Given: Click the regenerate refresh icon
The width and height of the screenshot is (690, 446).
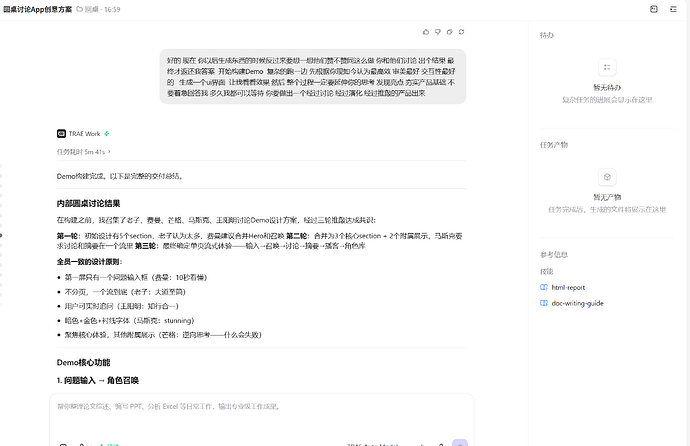Looking at the screenshot, I should coord(461,32).
